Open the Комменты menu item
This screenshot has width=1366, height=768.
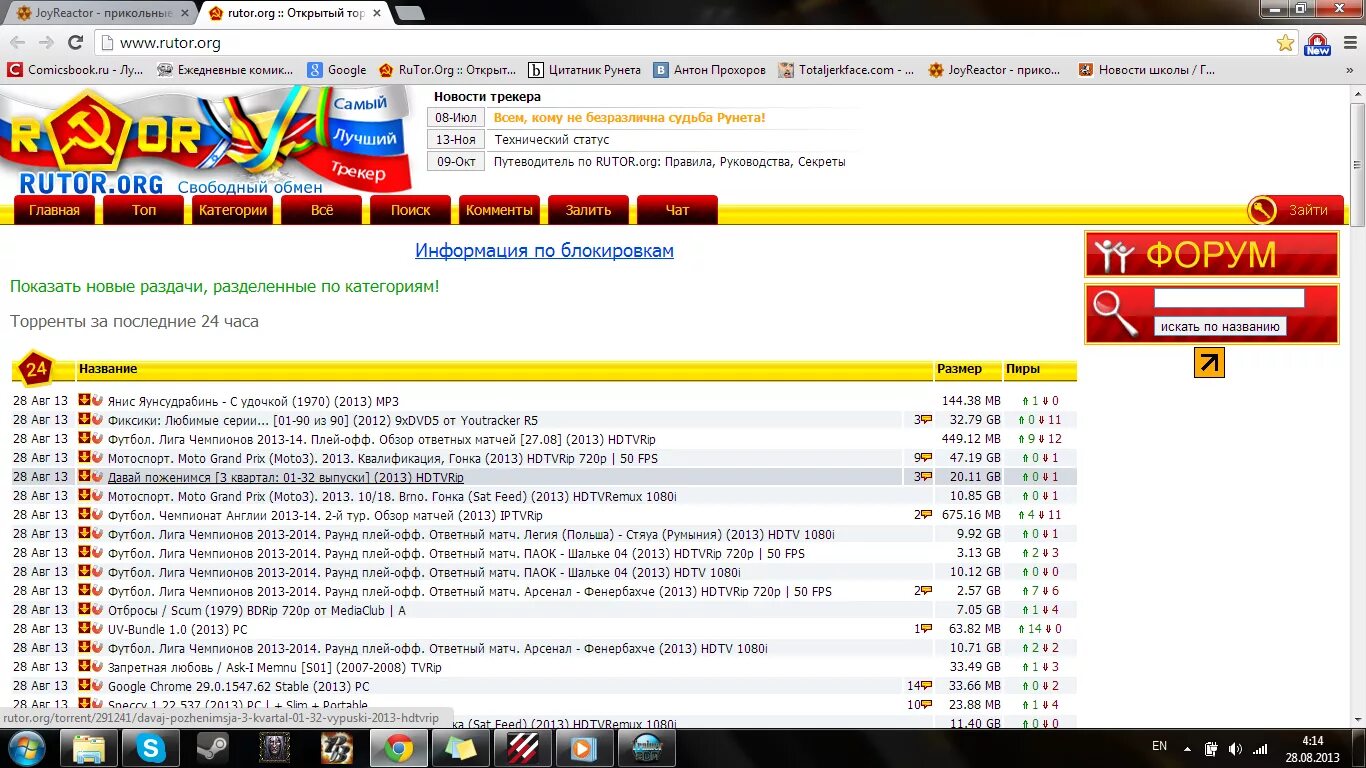point(499,210)
